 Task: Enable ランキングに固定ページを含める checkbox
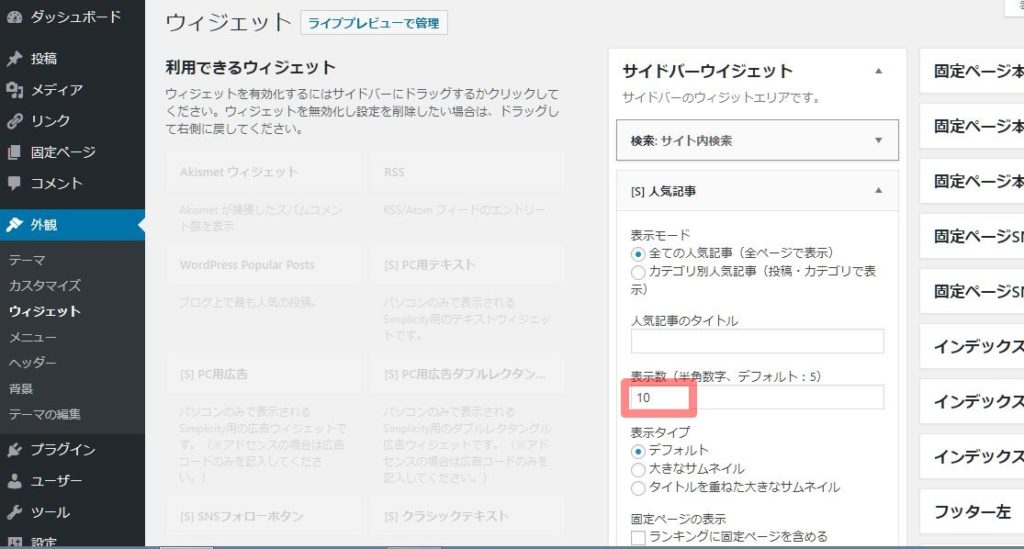[x=638, y=538]
